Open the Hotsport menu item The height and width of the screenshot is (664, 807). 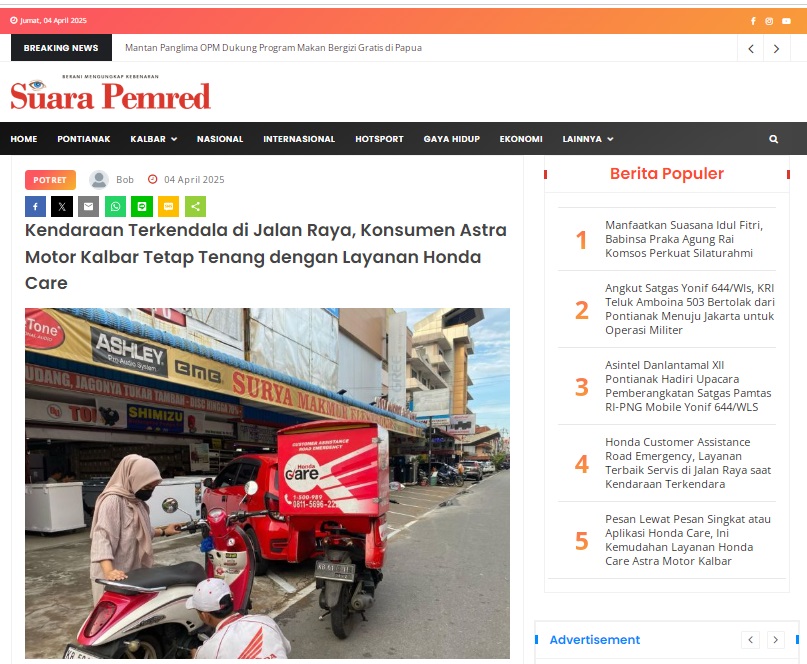point(379,139)
